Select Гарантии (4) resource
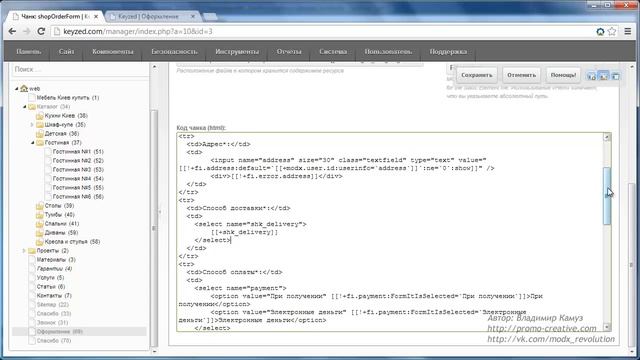 (x=54, y=269)
